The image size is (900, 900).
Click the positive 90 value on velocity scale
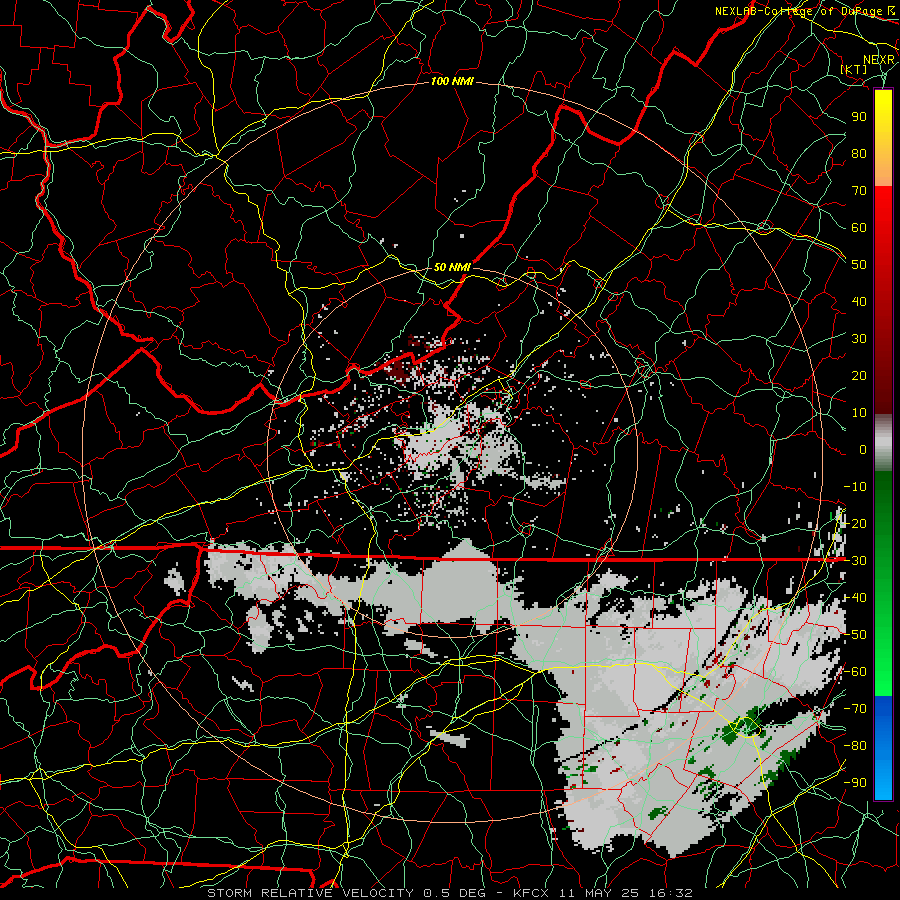[859, 117]
